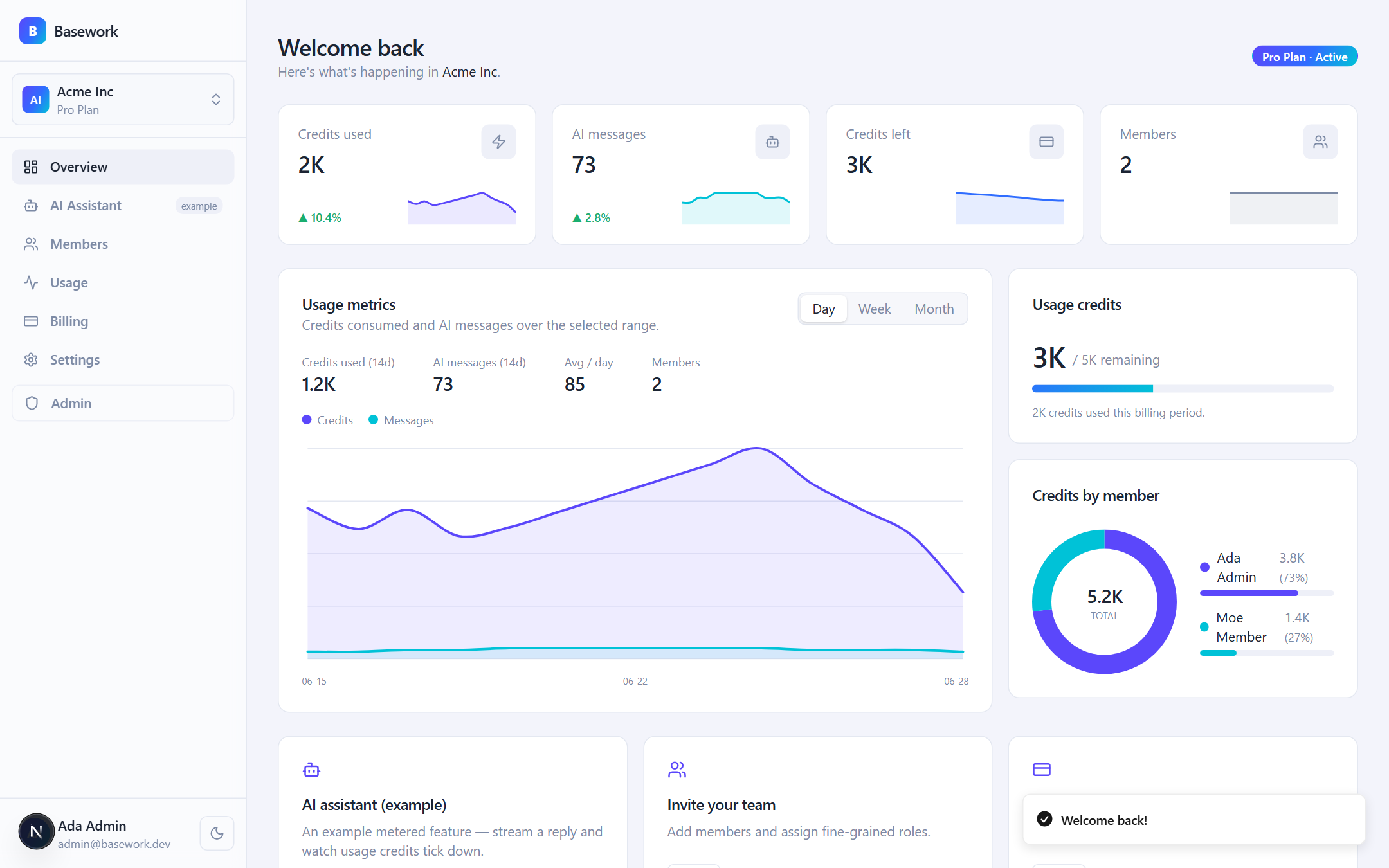Click admin@basework.dev email text
The height and width of the screenshot is (868, 1389).
[114, 844]
